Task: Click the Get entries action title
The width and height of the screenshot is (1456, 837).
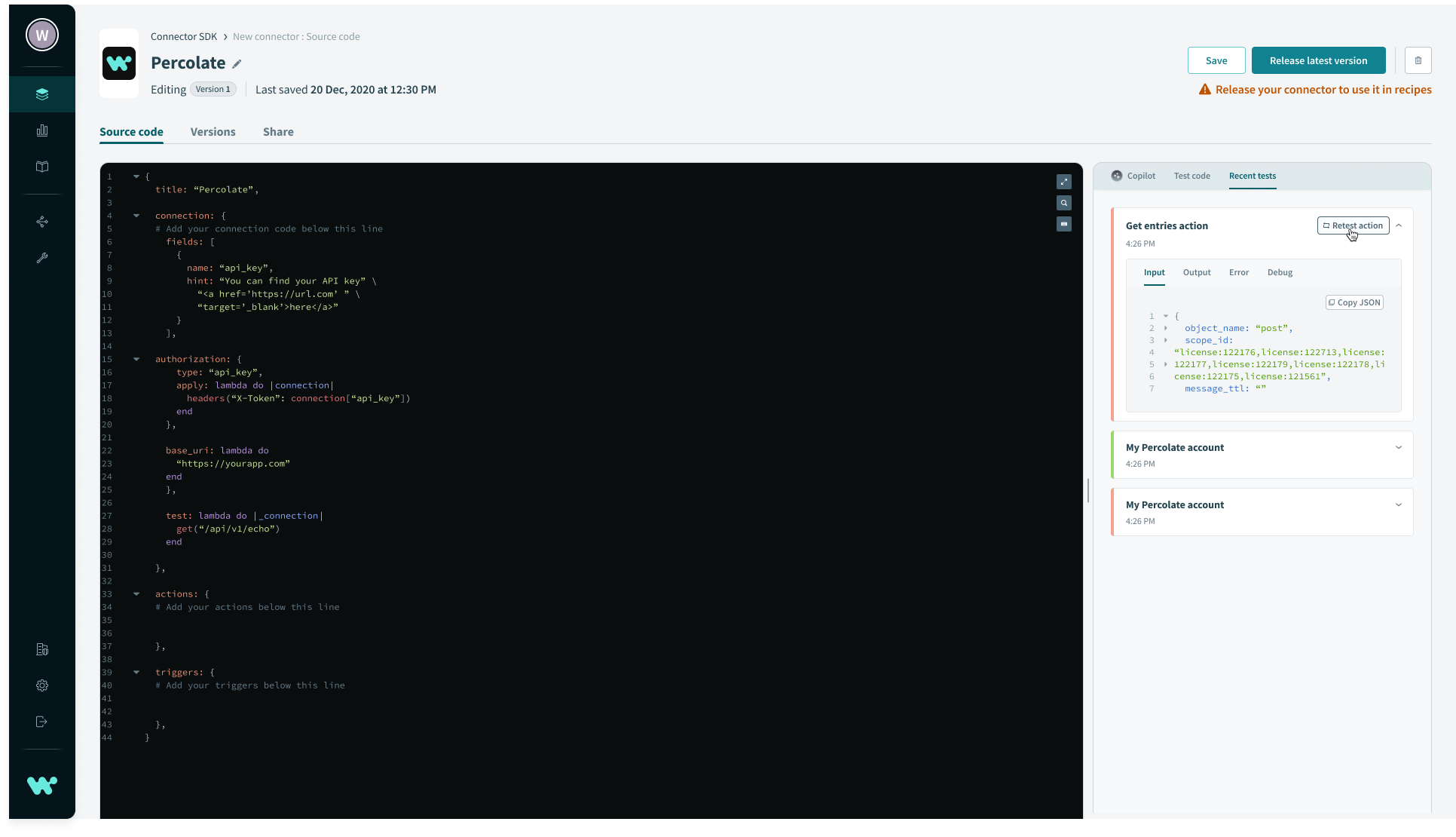Action: pos(1167,225)
